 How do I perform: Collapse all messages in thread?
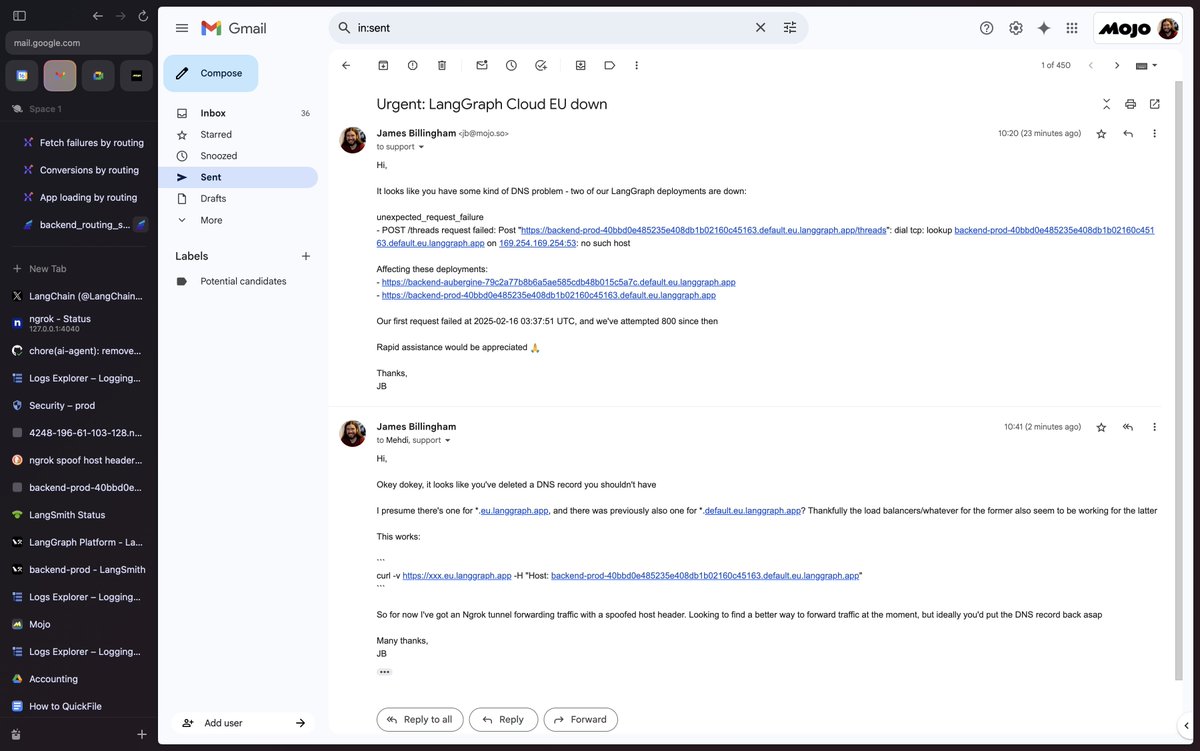click(x=1106, y=104)
